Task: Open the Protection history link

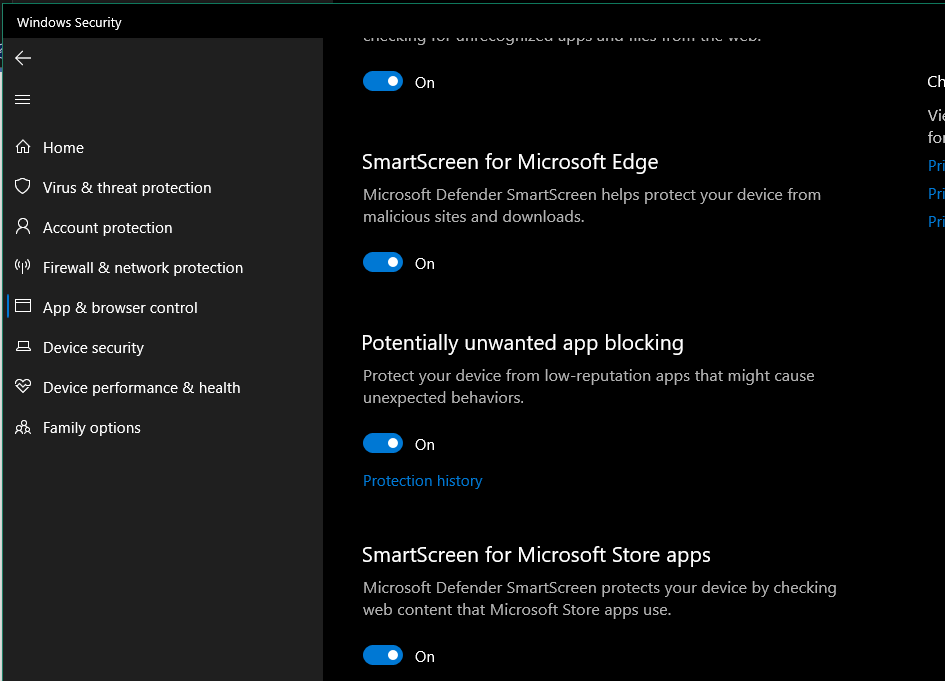Action: [x=422, y=481]
